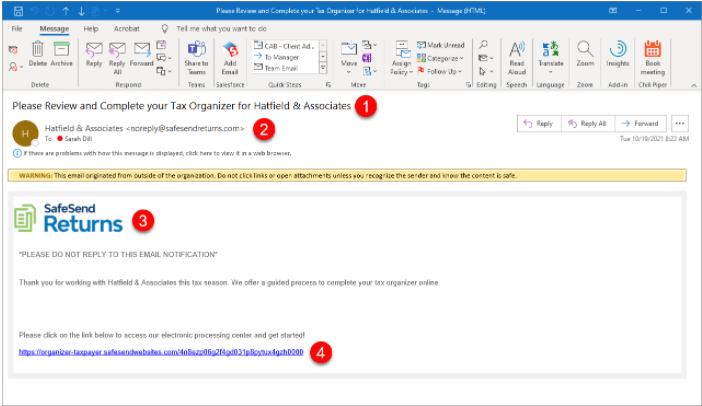Viewport: 702px width, 406px height.
Task: Open the Follow Up flag dropdown
Action: (x=440, y=71)
